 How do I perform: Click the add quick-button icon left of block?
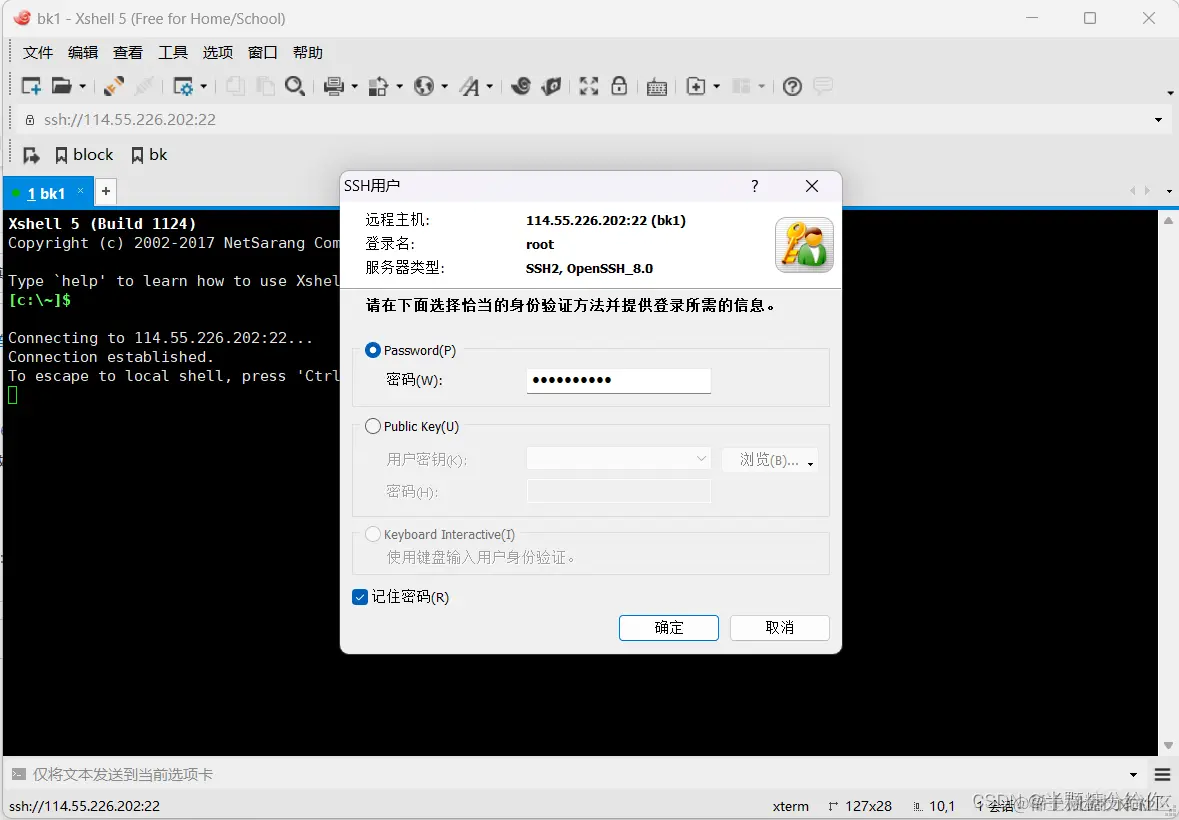tap(31, 156)
